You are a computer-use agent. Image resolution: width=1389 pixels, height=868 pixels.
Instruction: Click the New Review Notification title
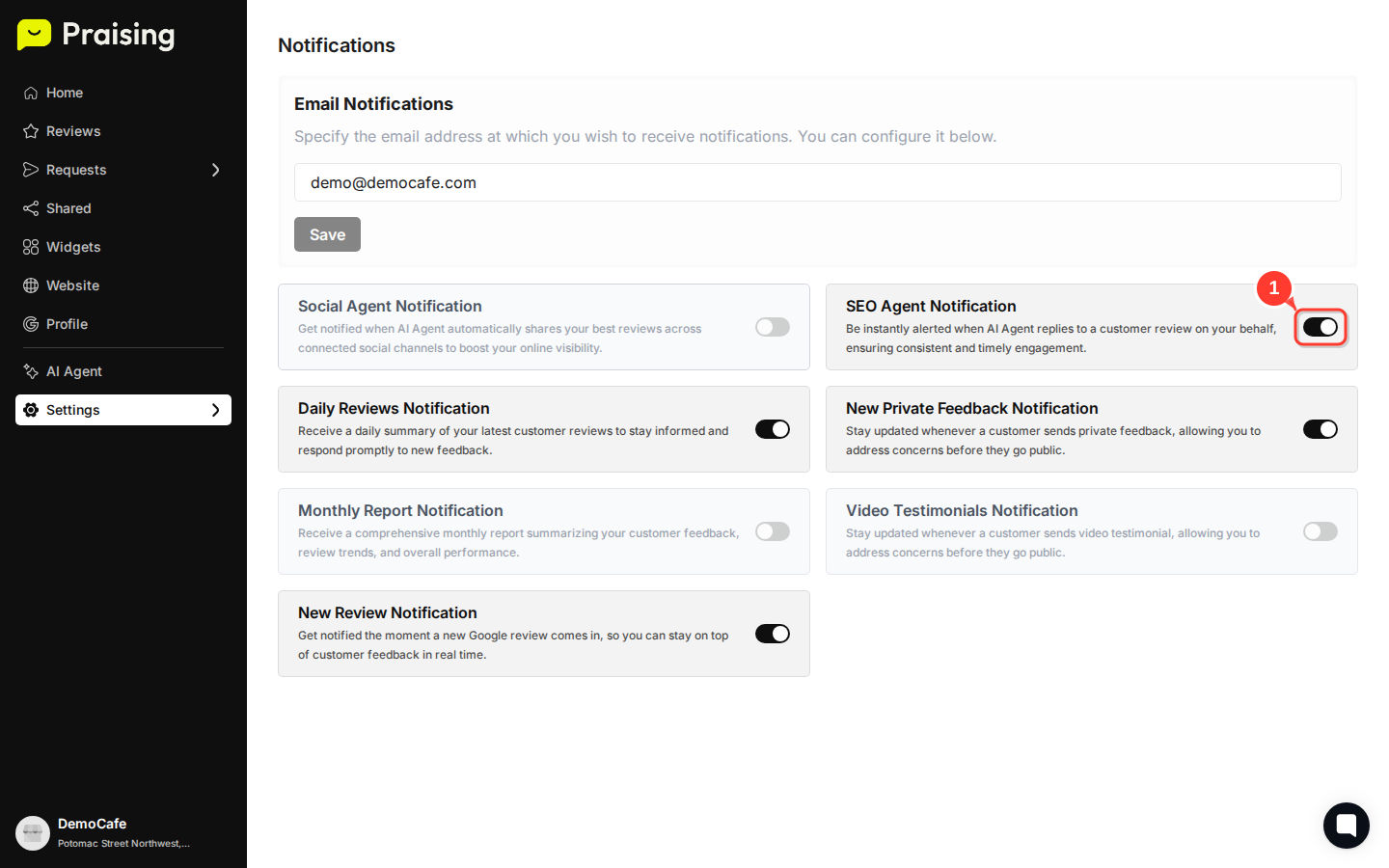387,612
